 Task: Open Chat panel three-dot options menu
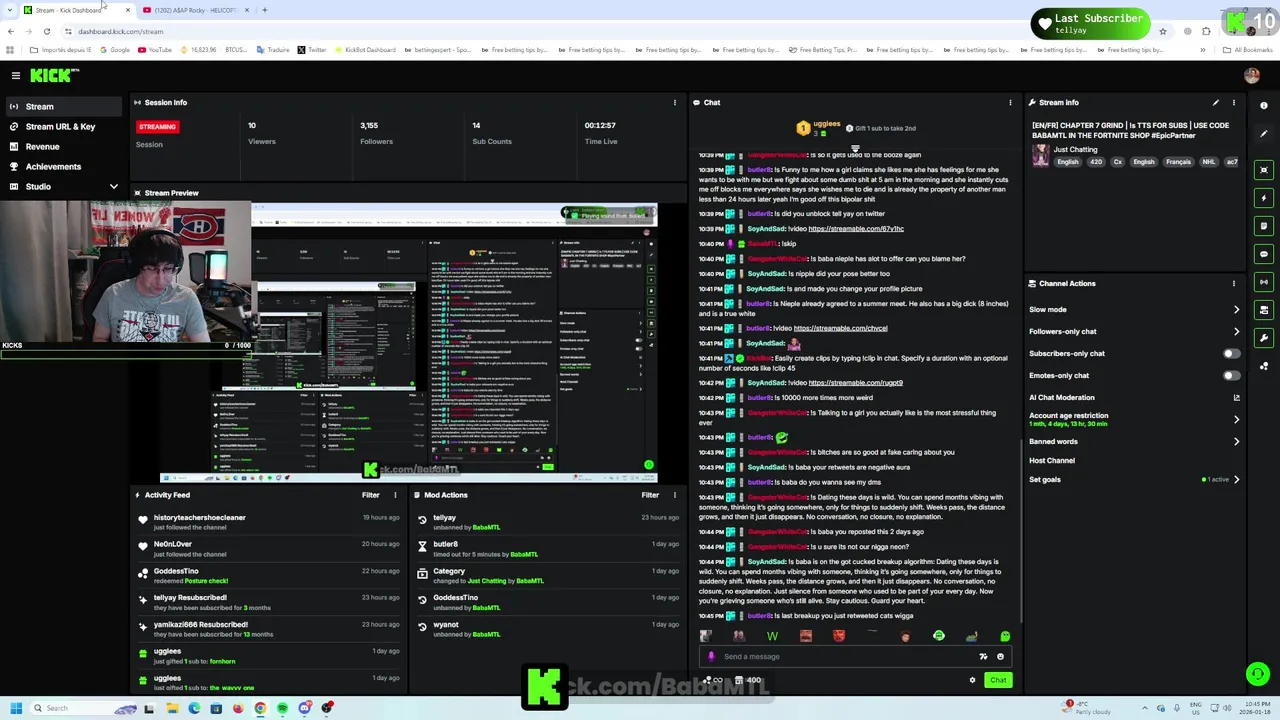(x=1010, y=102)
